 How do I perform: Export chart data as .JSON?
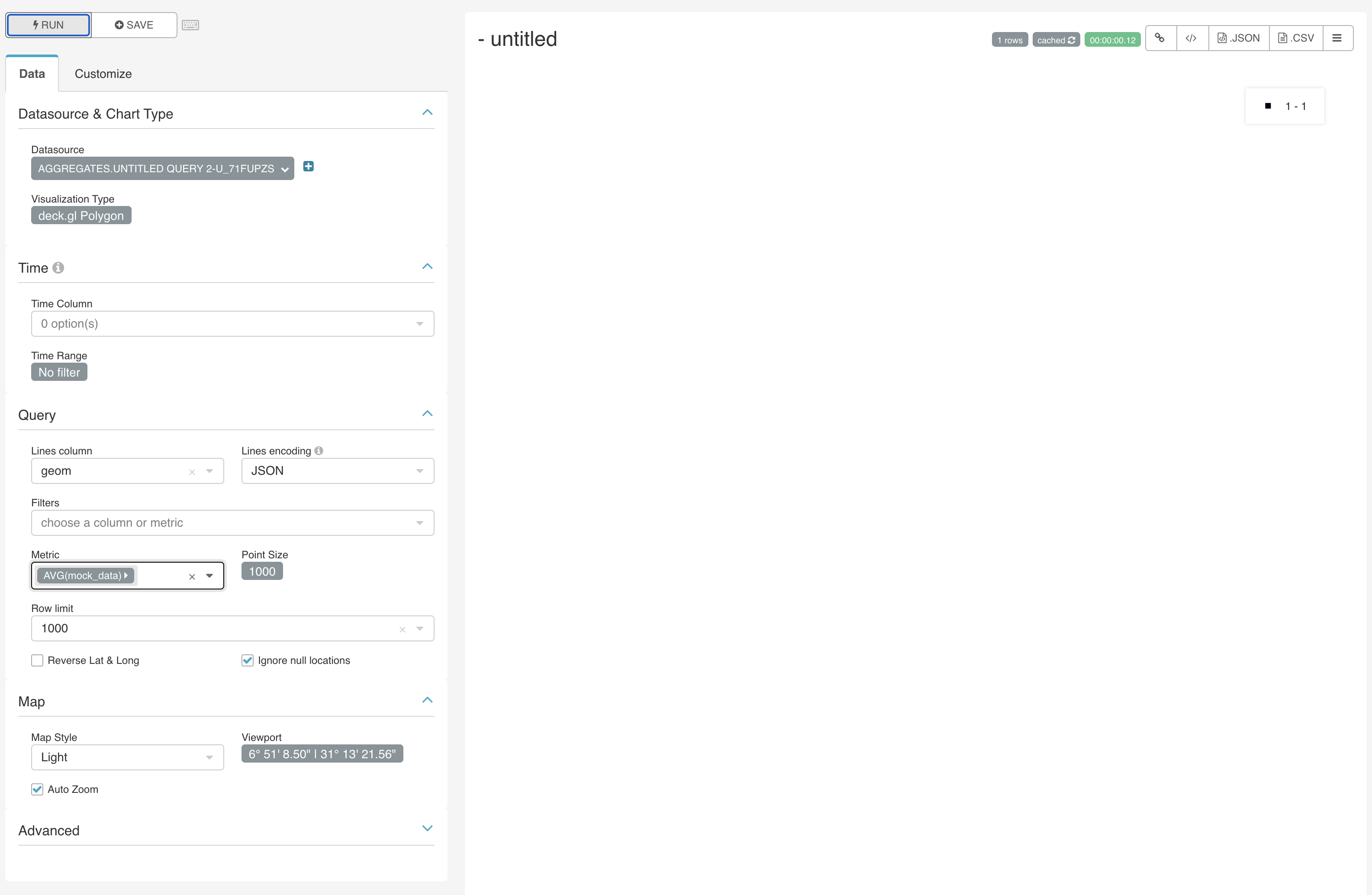pyautogui.click(x=1238, y=38)
